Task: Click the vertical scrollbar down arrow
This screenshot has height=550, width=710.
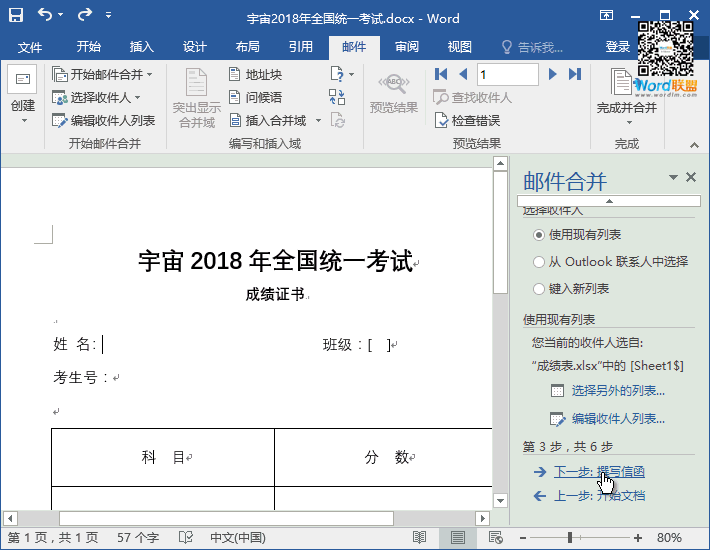Action: tap(500, 501)
